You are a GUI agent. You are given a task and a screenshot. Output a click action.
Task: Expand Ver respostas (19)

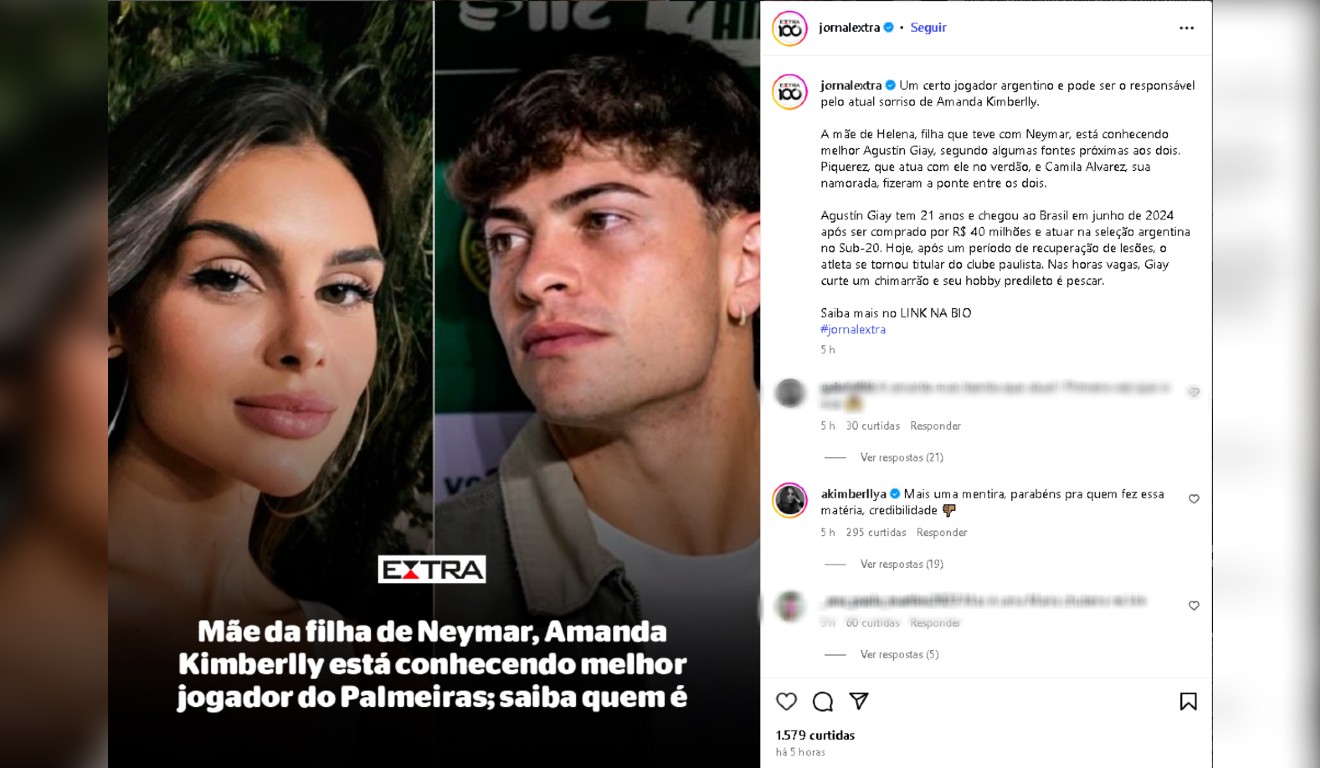(901, 564)
